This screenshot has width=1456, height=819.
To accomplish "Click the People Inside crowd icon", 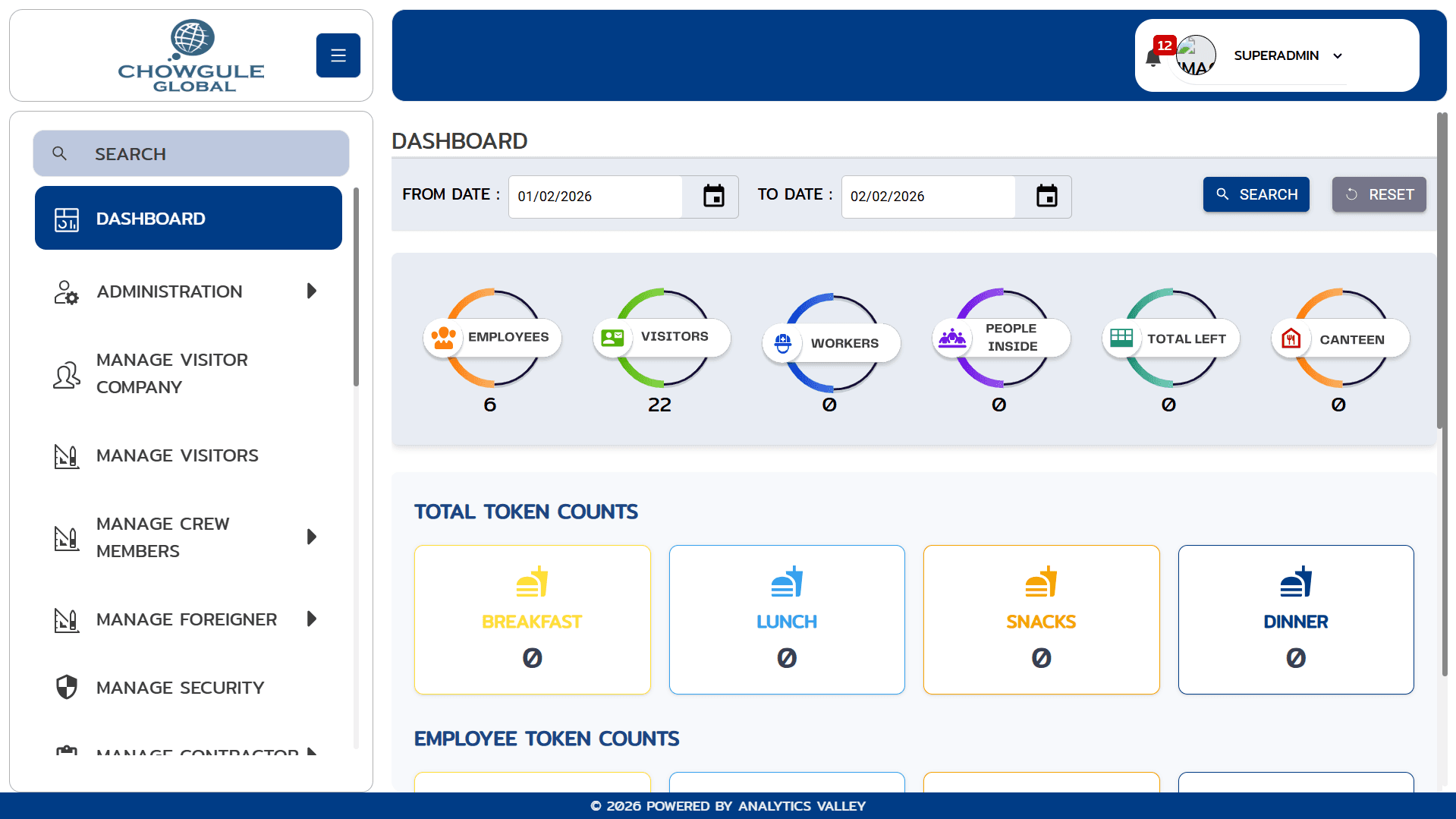I will 952,338.
